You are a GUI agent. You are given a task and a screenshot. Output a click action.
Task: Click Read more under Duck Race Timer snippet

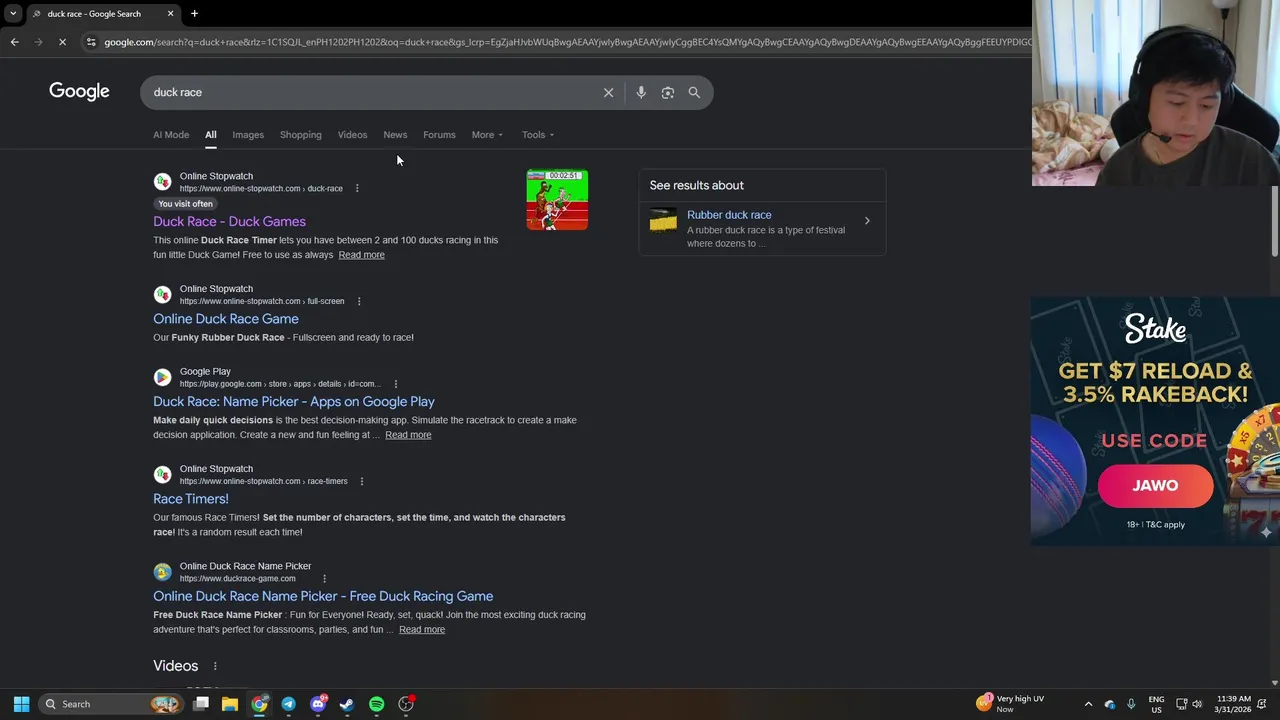[x=361, y=255]
